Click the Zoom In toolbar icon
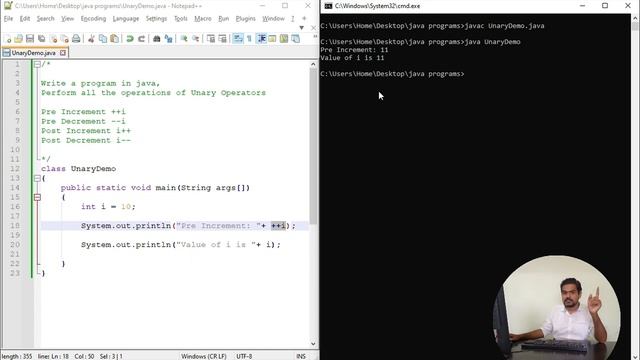This screenshot has height=360, width=640. (x=184, y=39)
